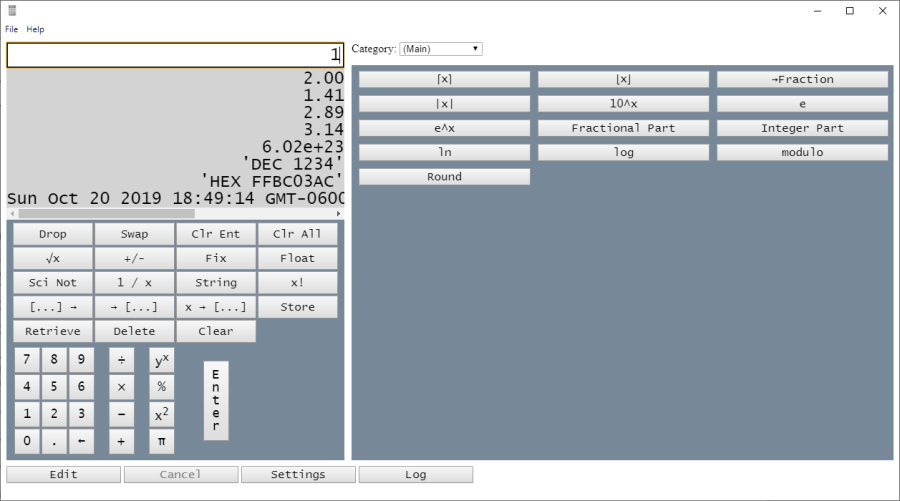This screenshot has width=900, height=501.
Task: Open the Help menu
Action: coord(35,29)
